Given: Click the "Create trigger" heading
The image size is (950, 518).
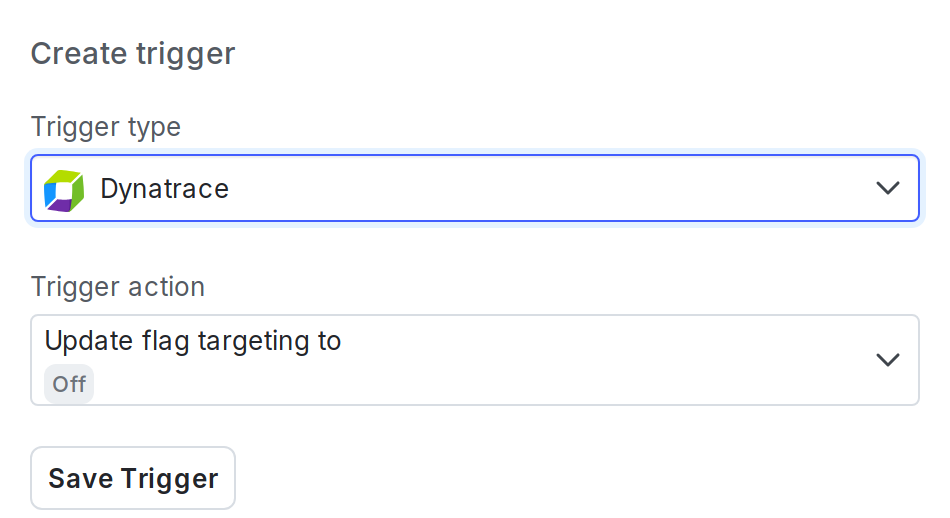Looking at the screenshot, I should (x=133, y=53).
